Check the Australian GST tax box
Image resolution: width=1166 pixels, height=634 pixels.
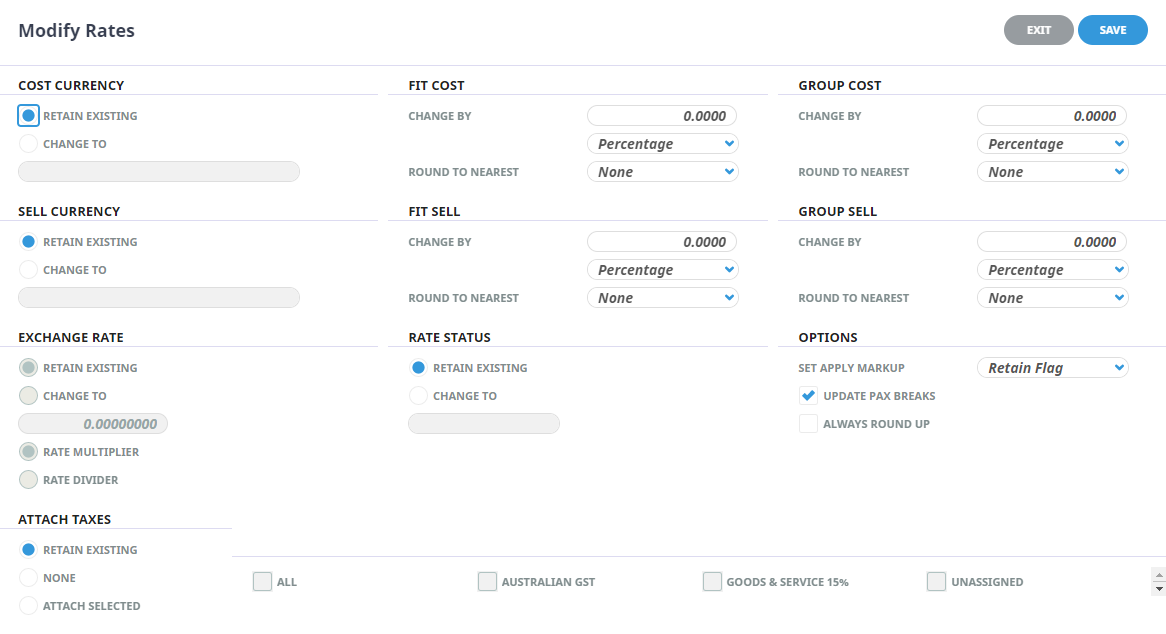tap(487, 582)
